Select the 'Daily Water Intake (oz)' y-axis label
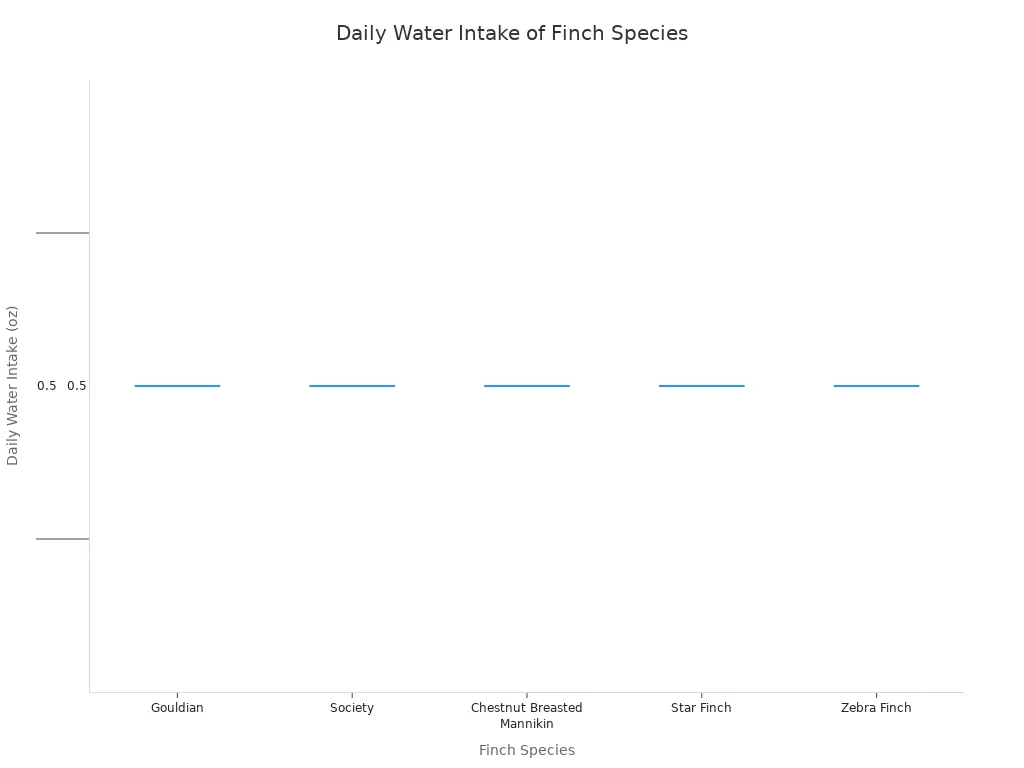 coord(13,385)
